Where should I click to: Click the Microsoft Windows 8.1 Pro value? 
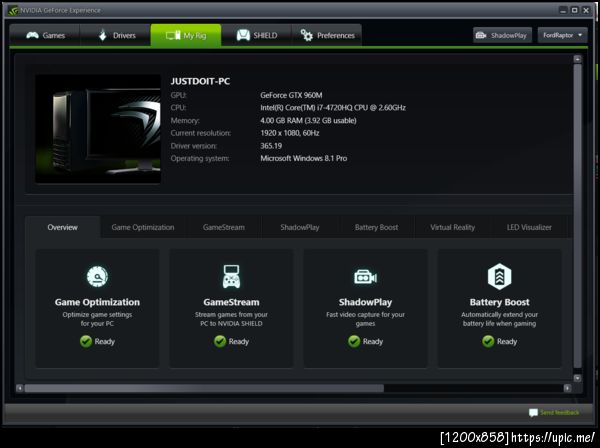pyautogui.click(x=303, y=158)
